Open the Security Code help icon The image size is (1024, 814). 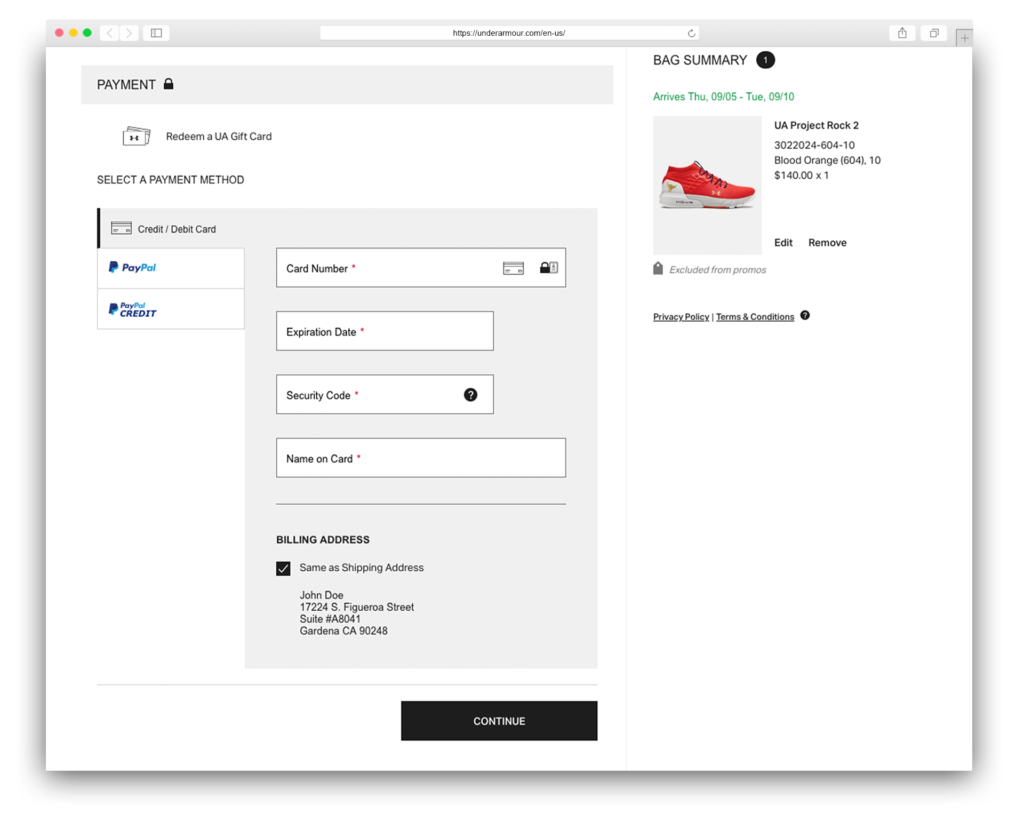click(x=470, y=395)
